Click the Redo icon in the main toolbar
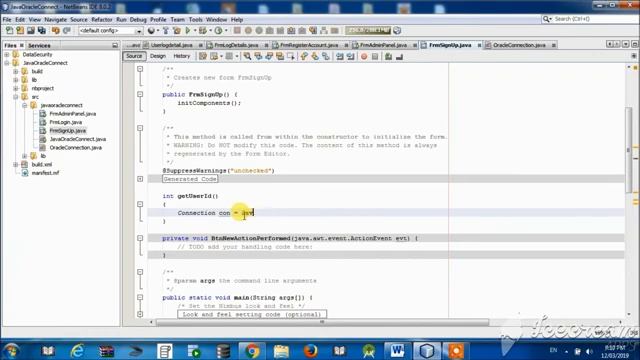The width and height of the screenshot is (640, 360). pyautogui.click(x=67, y=31)
